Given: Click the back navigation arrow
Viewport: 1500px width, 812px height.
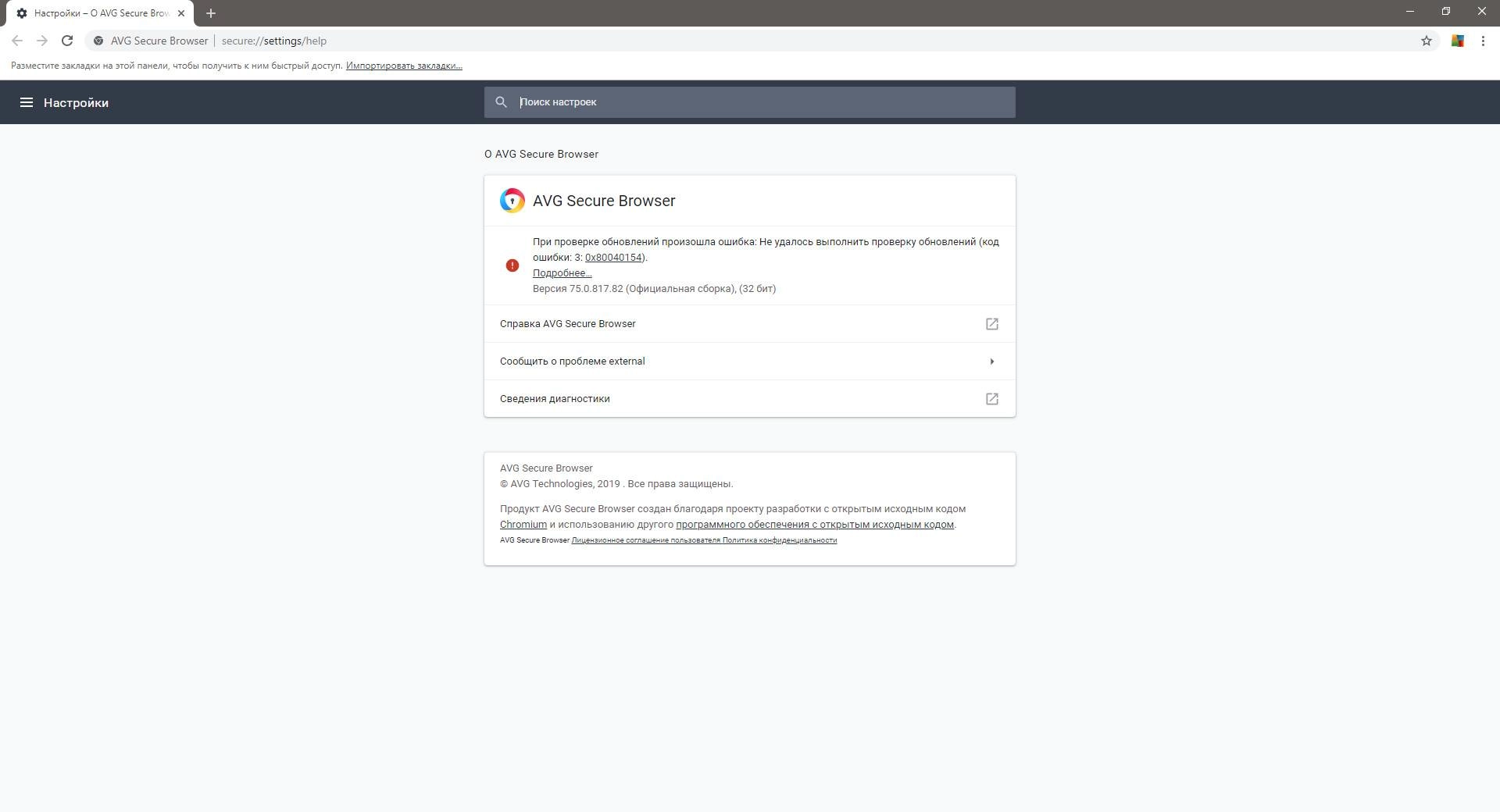Looking at the screenshot, I should click(17, 41).
